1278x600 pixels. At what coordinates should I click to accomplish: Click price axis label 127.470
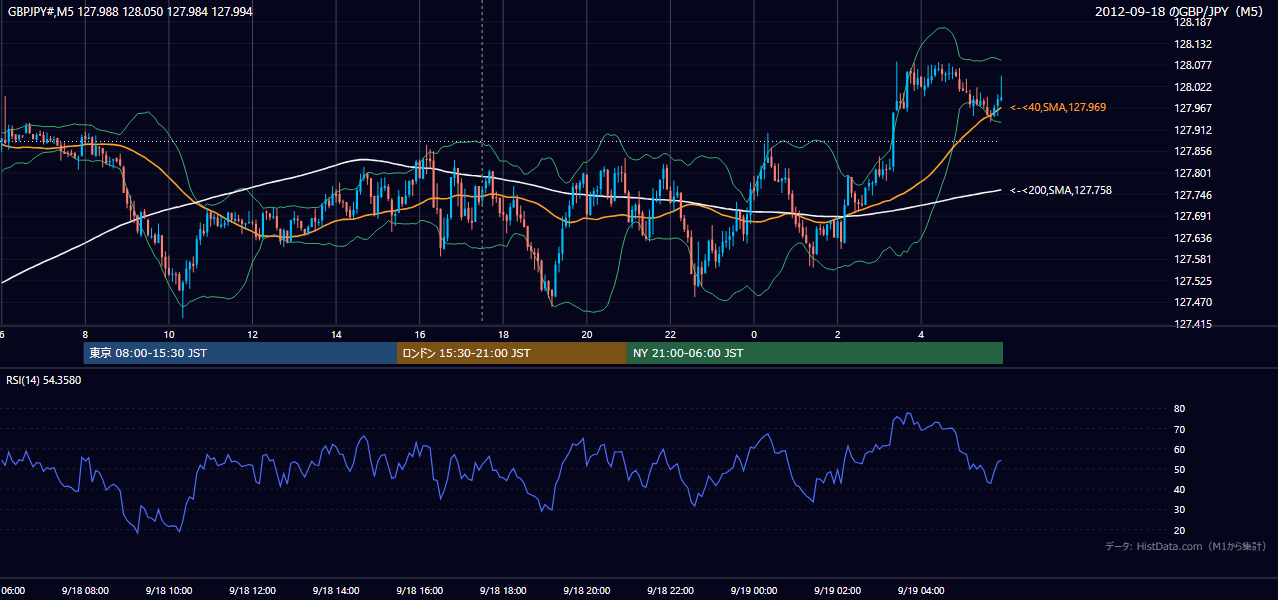coord(1192,302)
